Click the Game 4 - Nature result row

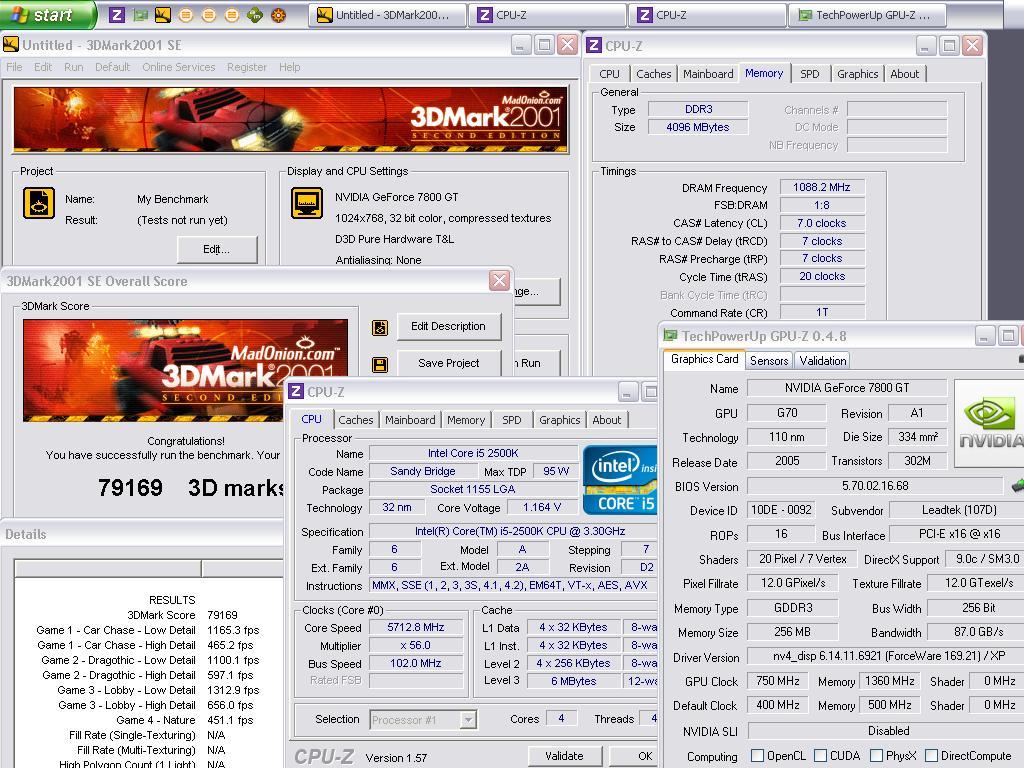click(185, 720)
